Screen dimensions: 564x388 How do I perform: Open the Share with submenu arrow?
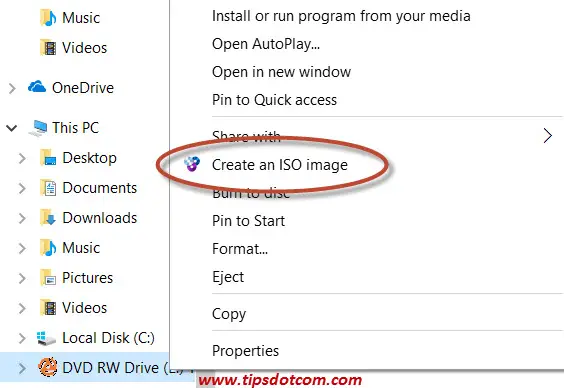pos(547,136)
